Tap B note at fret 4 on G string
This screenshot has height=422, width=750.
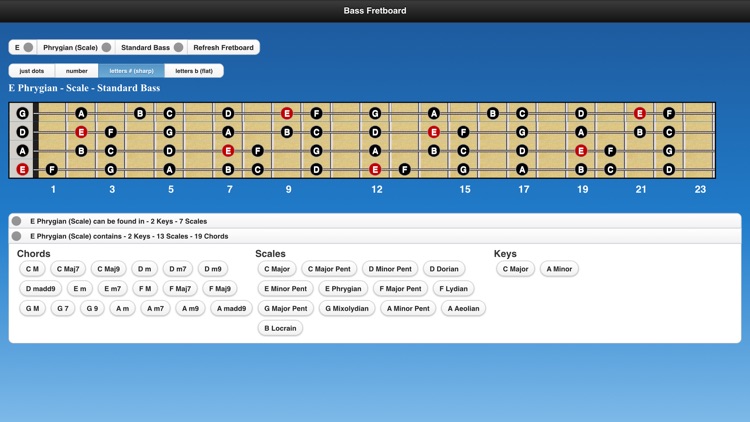[x=140, y=113]
